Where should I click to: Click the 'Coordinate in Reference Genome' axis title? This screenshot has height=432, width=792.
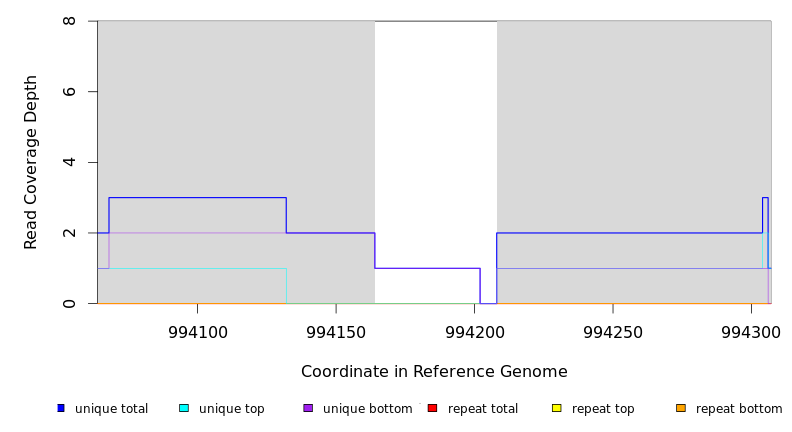point(434,372)
